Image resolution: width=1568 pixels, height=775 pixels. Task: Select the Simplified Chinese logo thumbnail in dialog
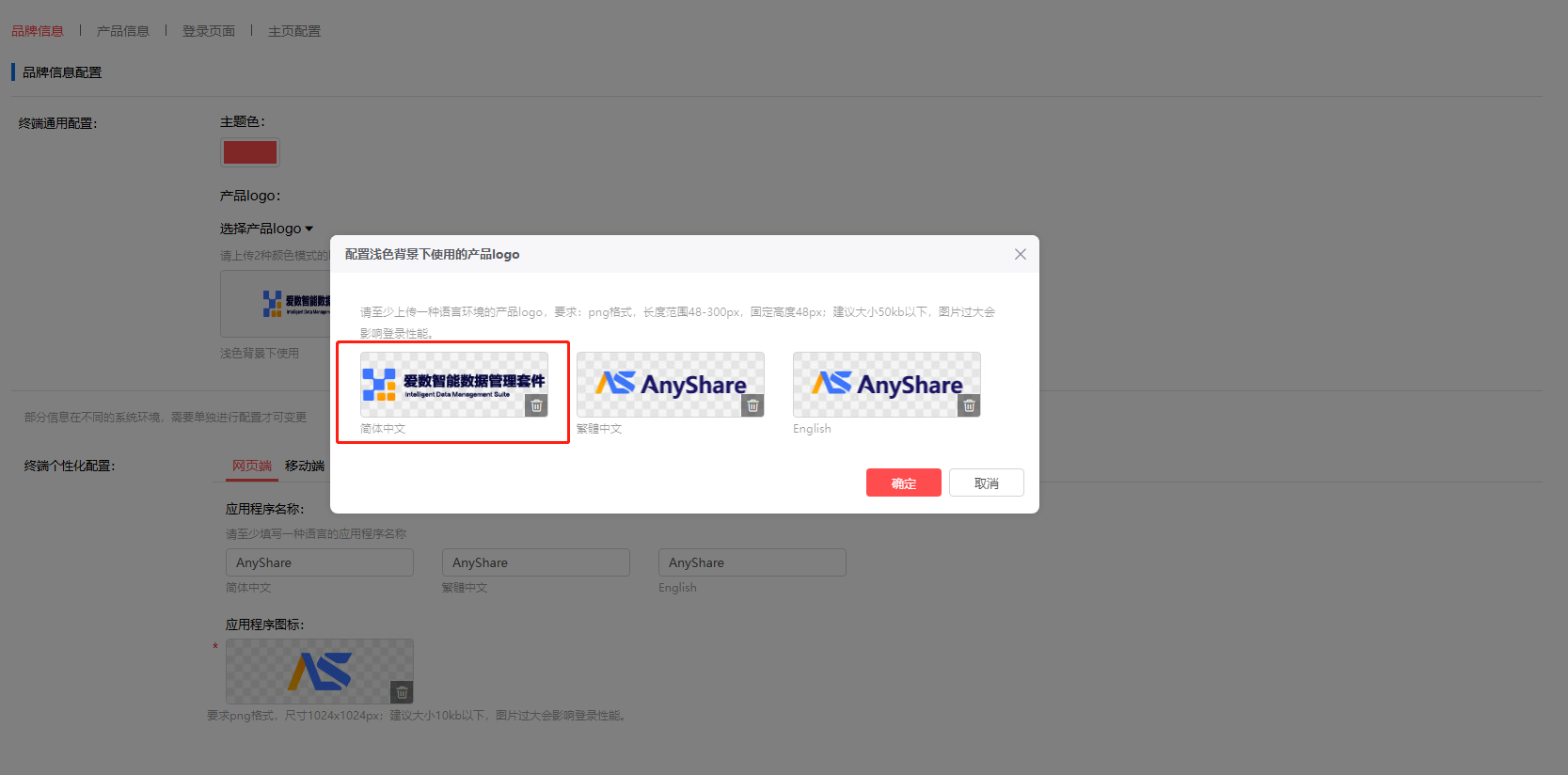pyautogui.click(x=454, y=385)
